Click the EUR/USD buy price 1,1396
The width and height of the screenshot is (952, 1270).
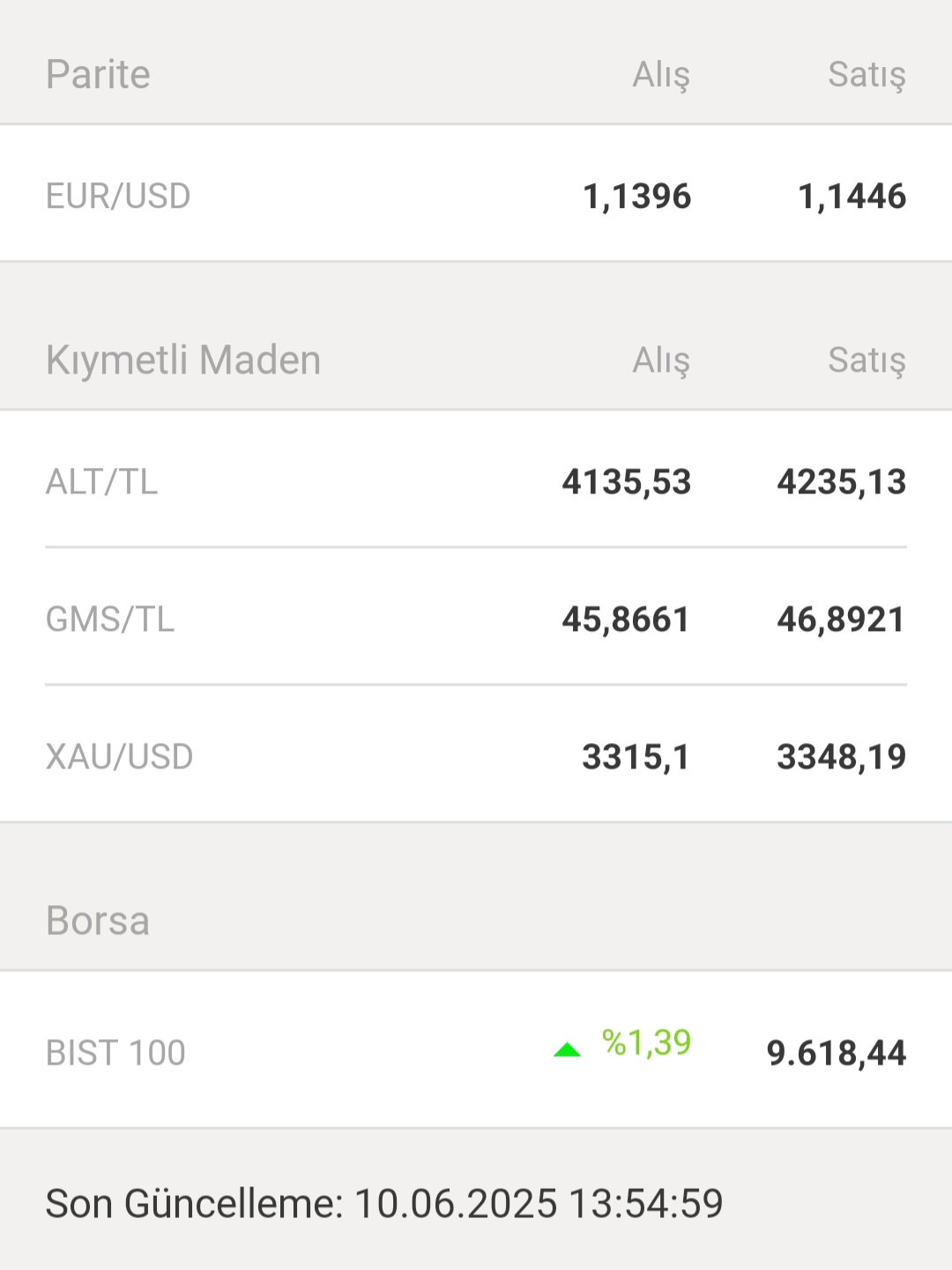coord(636,197)
